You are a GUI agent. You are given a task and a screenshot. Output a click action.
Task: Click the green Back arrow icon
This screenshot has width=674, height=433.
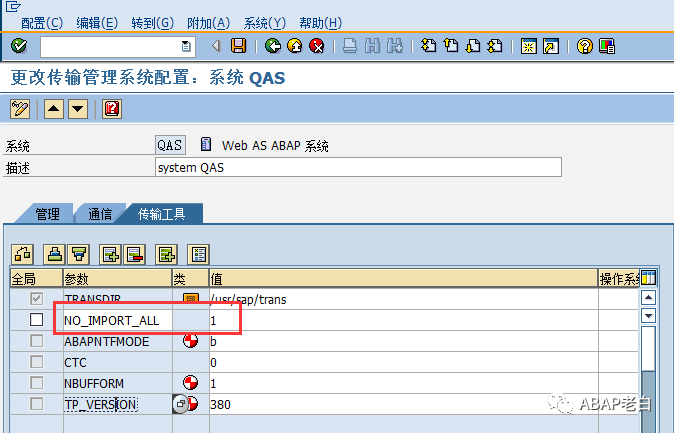273,46
